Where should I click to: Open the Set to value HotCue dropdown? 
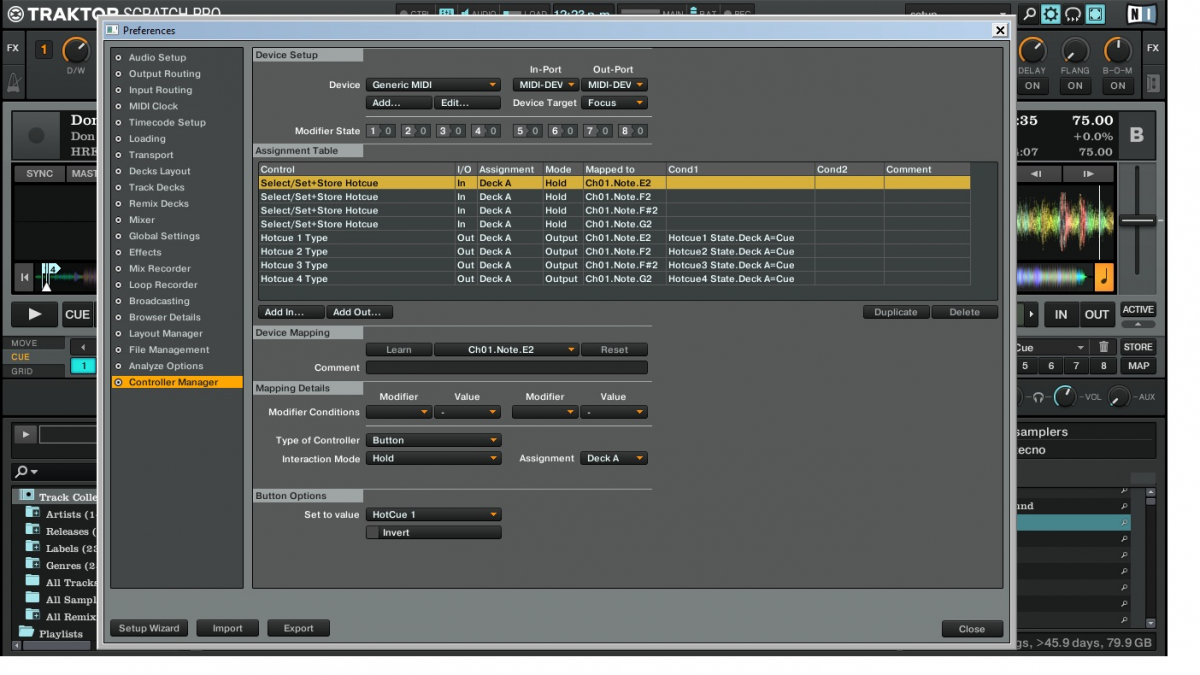(433, 515)
